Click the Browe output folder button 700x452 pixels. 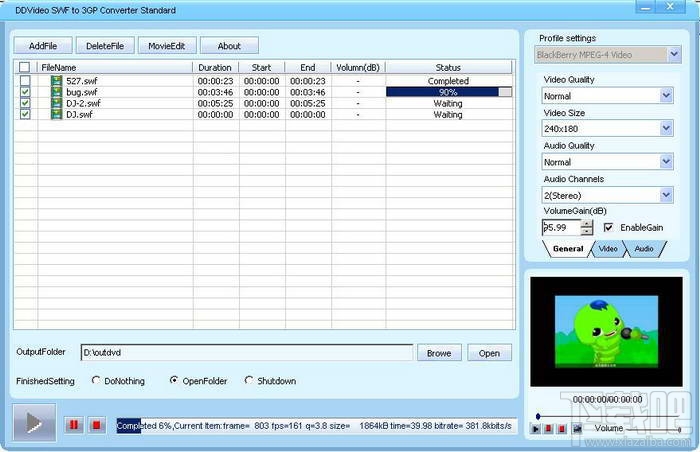pos(439,353)
